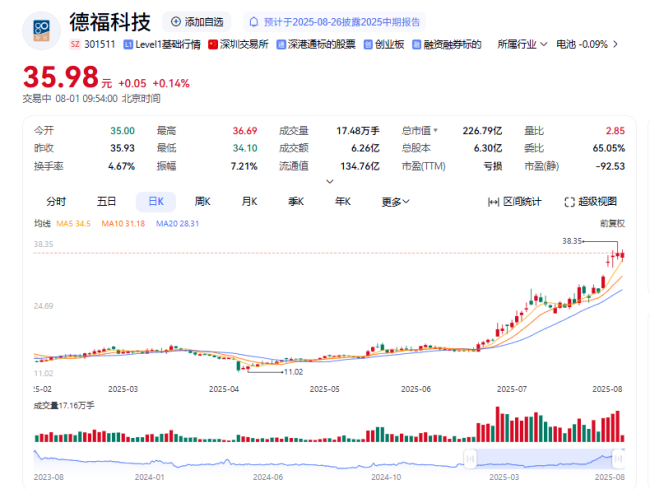Open 区间统计 range statistics tool
The width and height of the screenshot is (650, 489).
point(514,202)
